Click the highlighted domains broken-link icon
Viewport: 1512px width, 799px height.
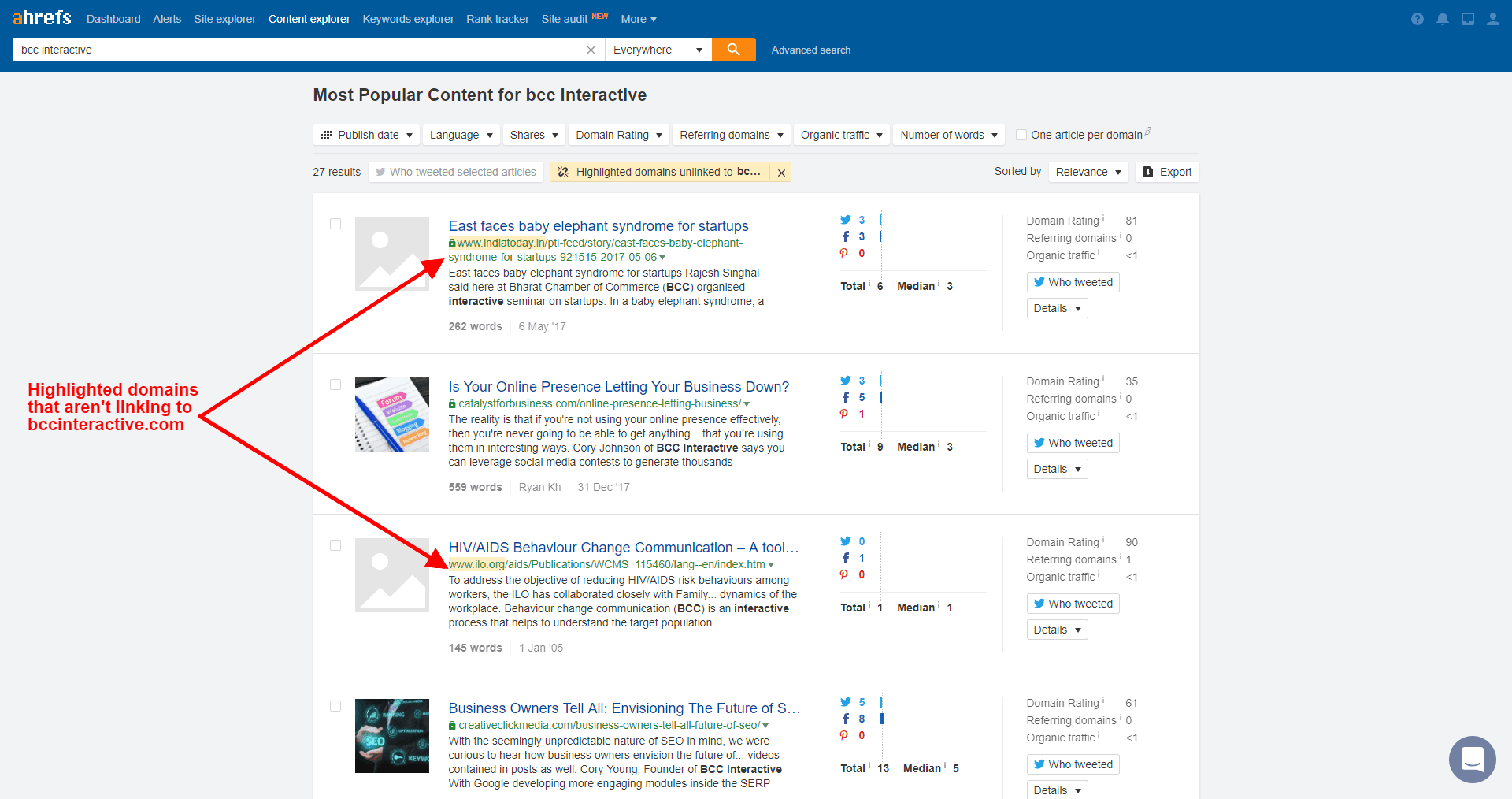[x=563, y=172]
